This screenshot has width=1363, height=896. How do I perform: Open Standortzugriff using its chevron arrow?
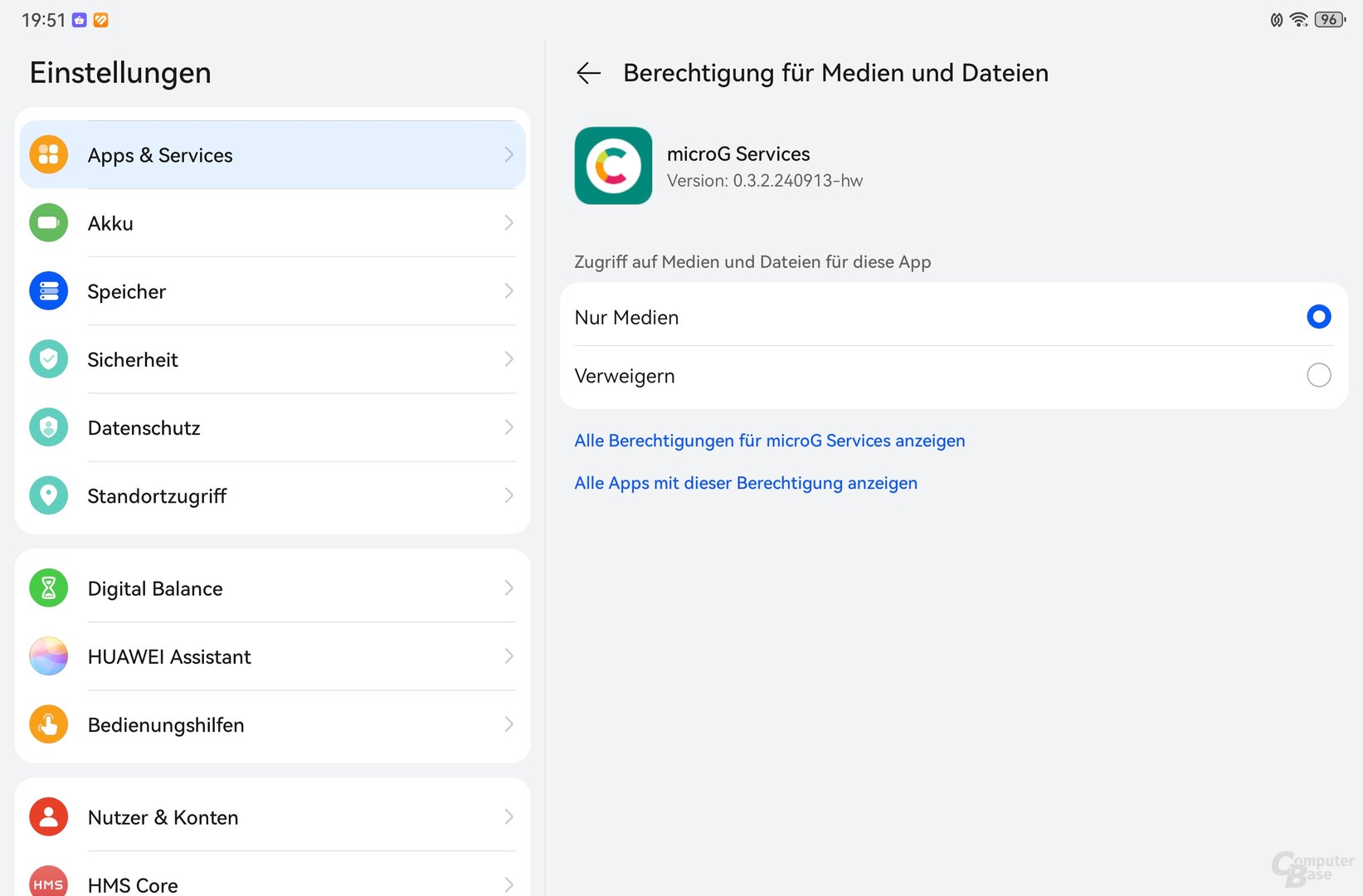click(509, 495)
